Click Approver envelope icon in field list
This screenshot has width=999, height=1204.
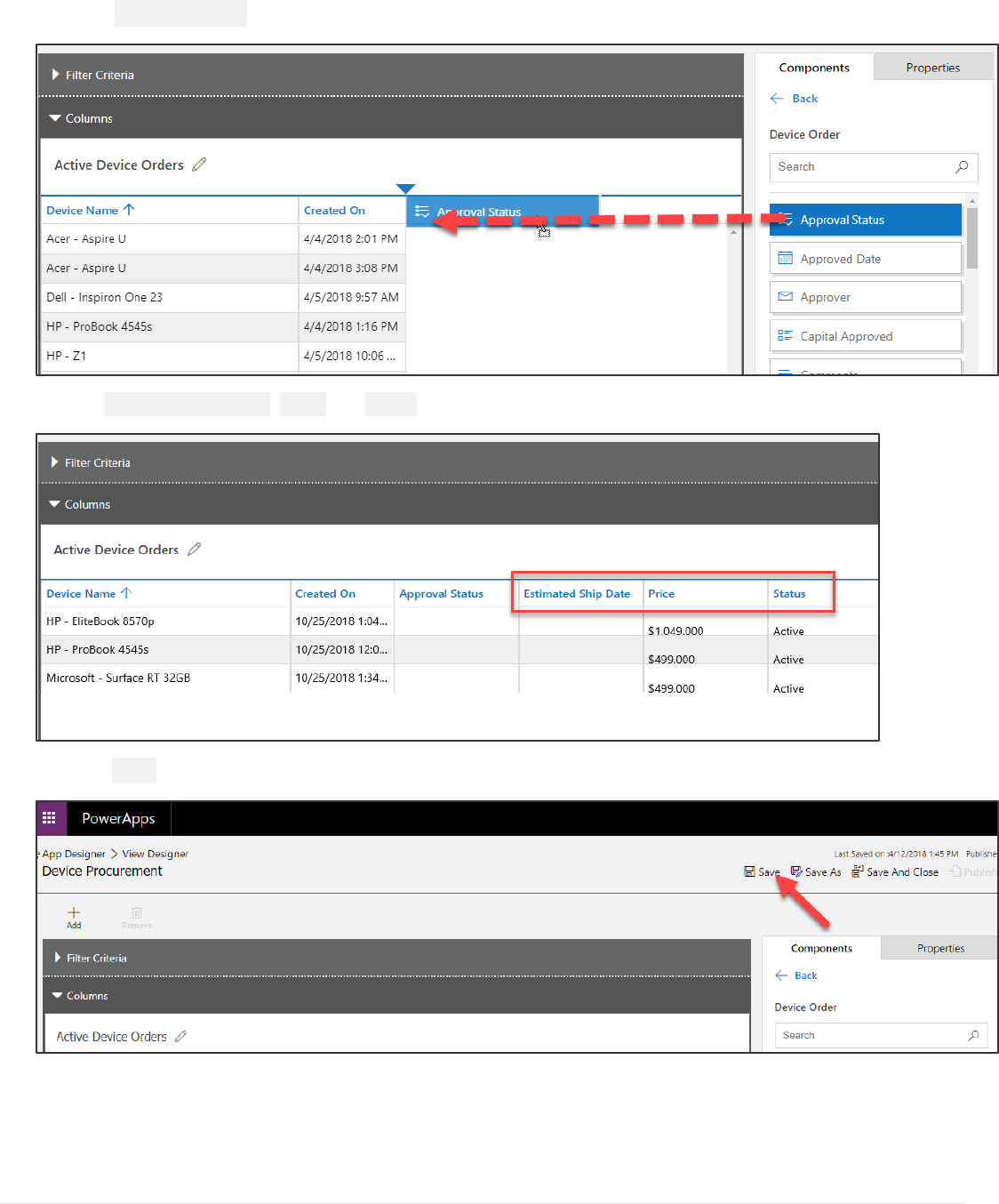click(785, 297)
